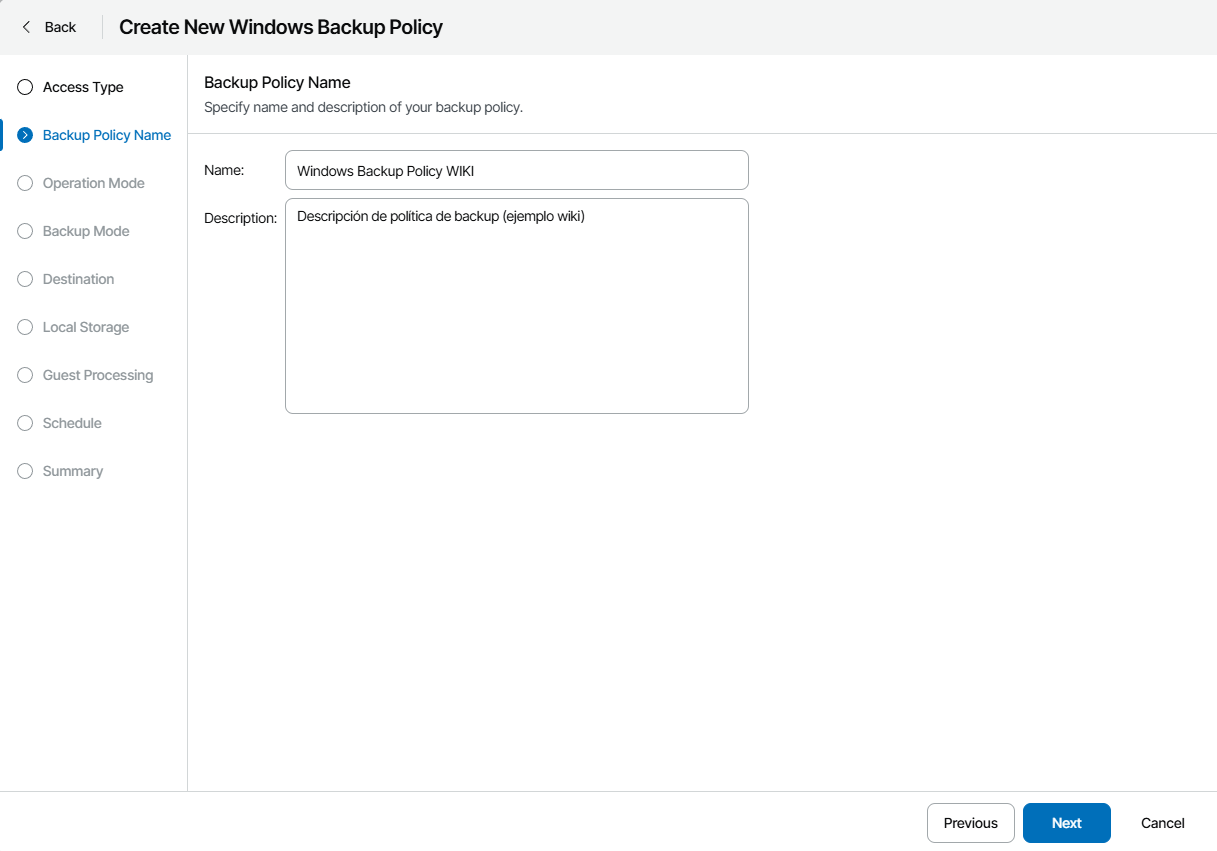Navigate to the Summary step
Viewport: 1217px width, 851px height.
click(73, 471)
